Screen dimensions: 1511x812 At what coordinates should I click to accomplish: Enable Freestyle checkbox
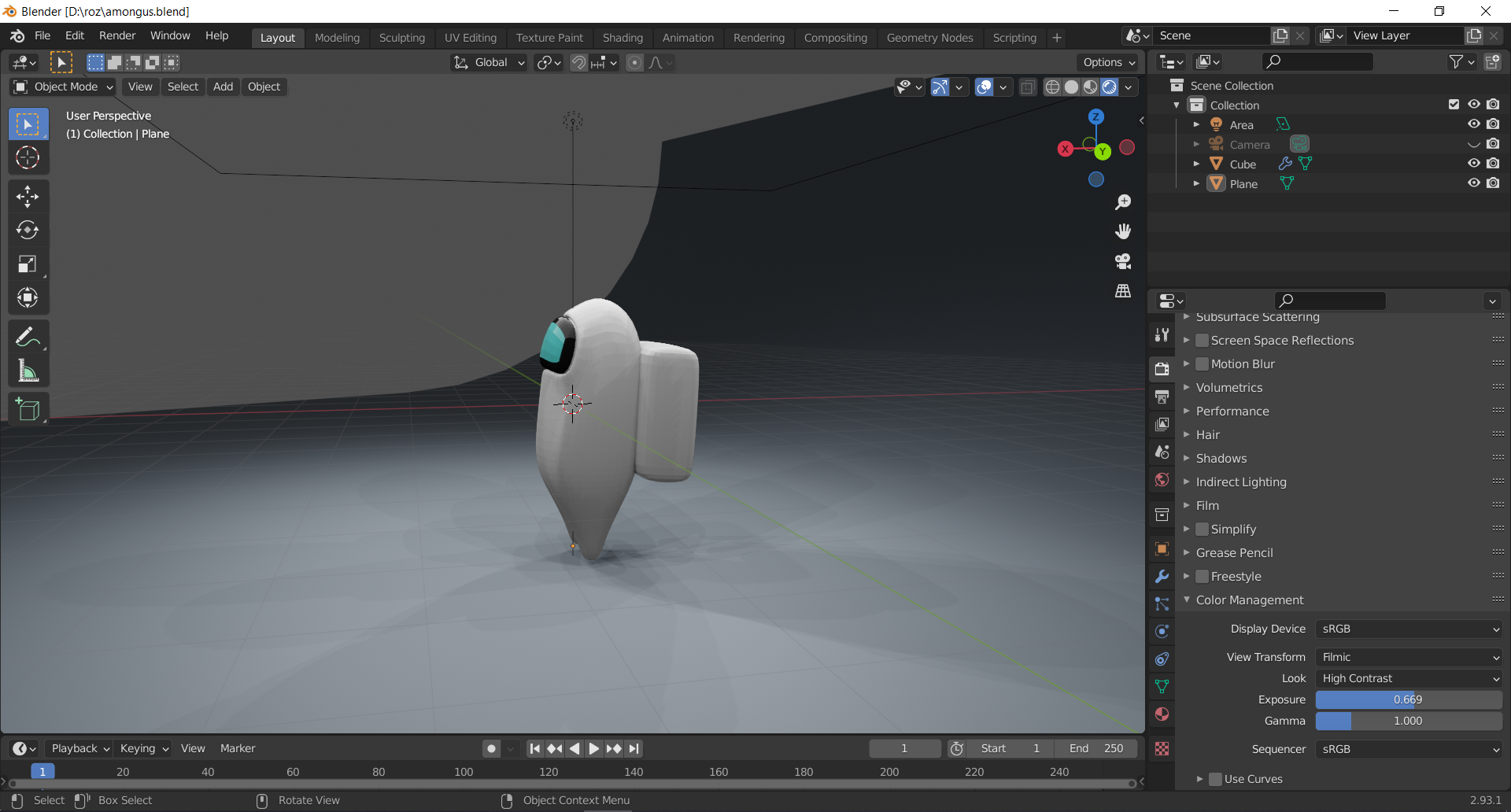(1202, 577)
